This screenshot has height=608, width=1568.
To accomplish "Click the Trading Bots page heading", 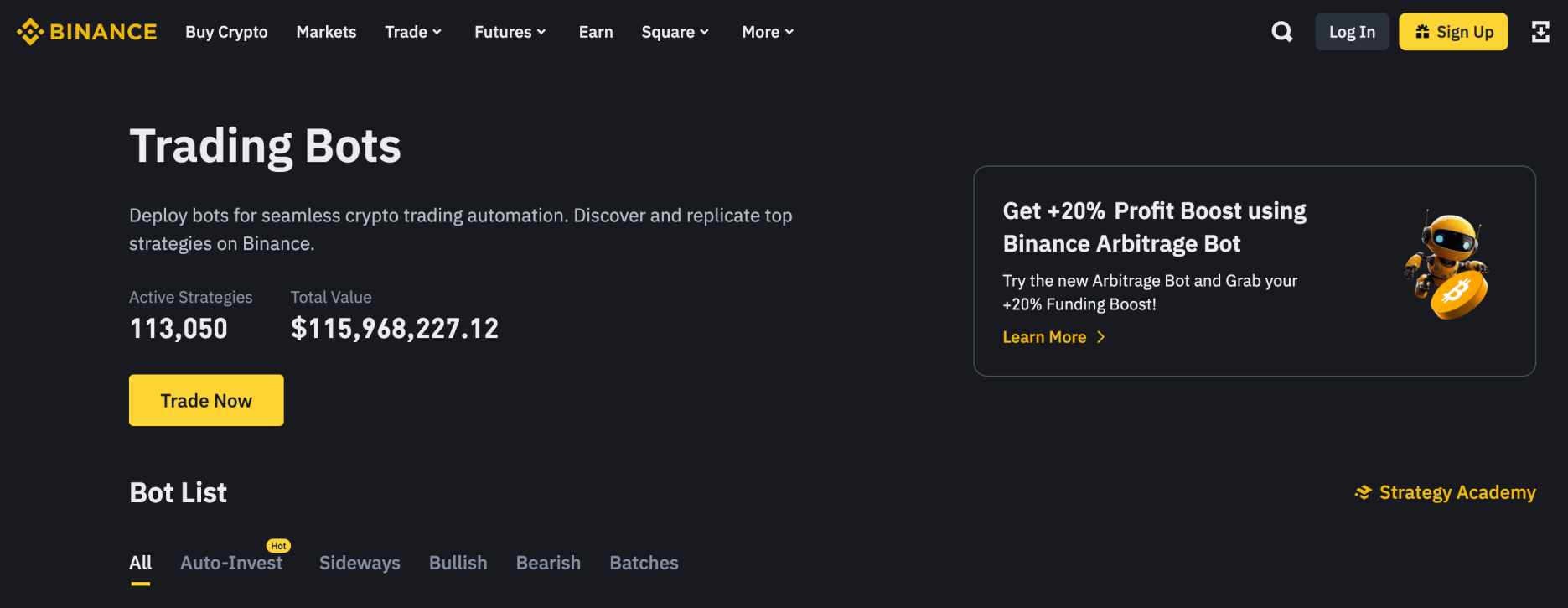I will click(x=265, y=146).
